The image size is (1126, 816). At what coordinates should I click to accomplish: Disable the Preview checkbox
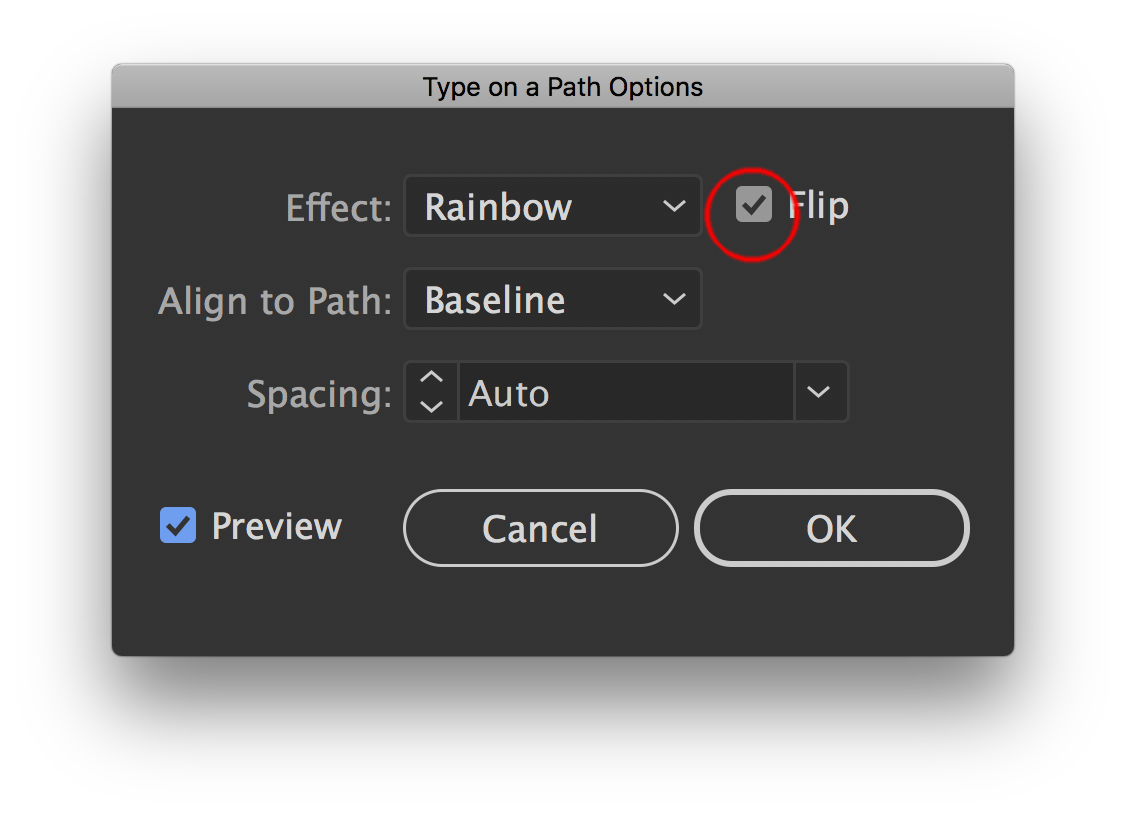(x=178, y=526)
